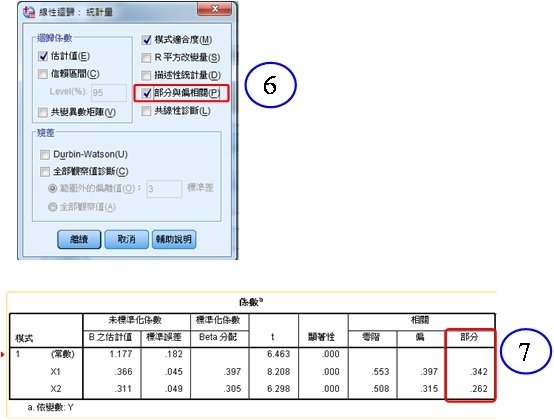The width and height of the screenshot is (554, 420).
Task: Click the Level(%) input field
Action: 109,93
